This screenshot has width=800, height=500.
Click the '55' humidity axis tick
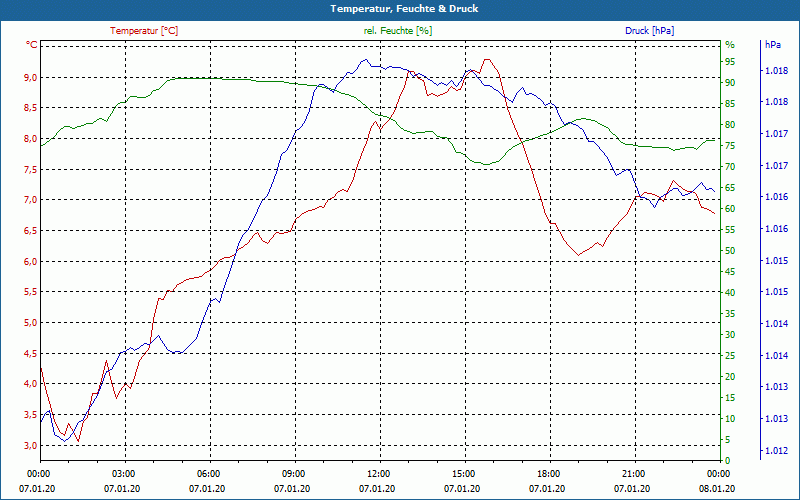point(730,230)
